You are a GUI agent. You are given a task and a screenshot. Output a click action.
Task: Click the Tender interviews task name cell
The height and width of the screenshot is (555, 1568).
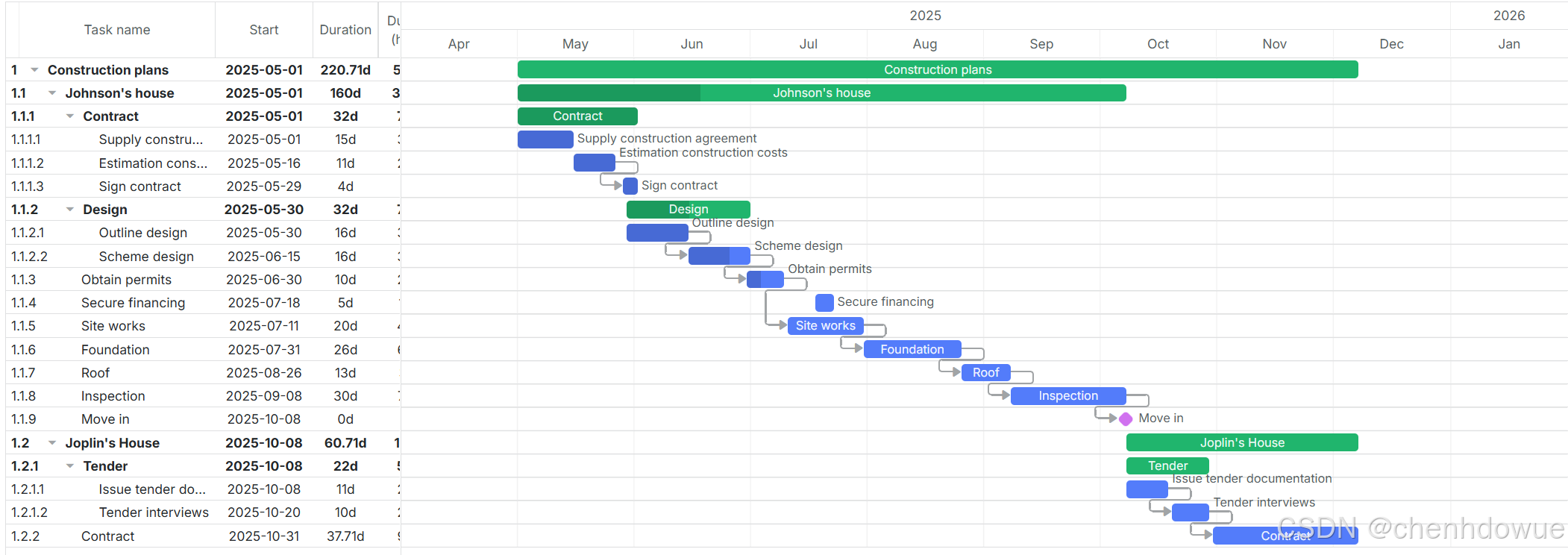(154, 512)
